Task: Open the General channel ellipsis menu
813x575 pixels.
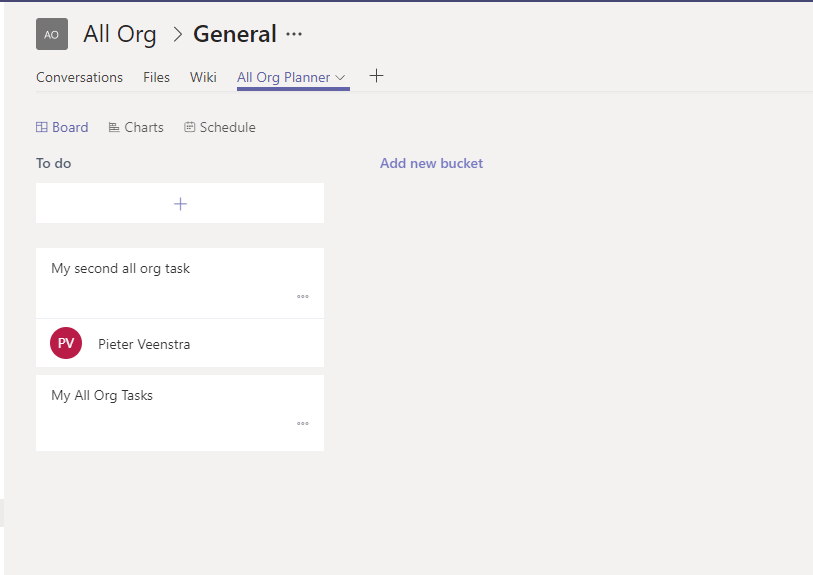Action: coord(294,34)
